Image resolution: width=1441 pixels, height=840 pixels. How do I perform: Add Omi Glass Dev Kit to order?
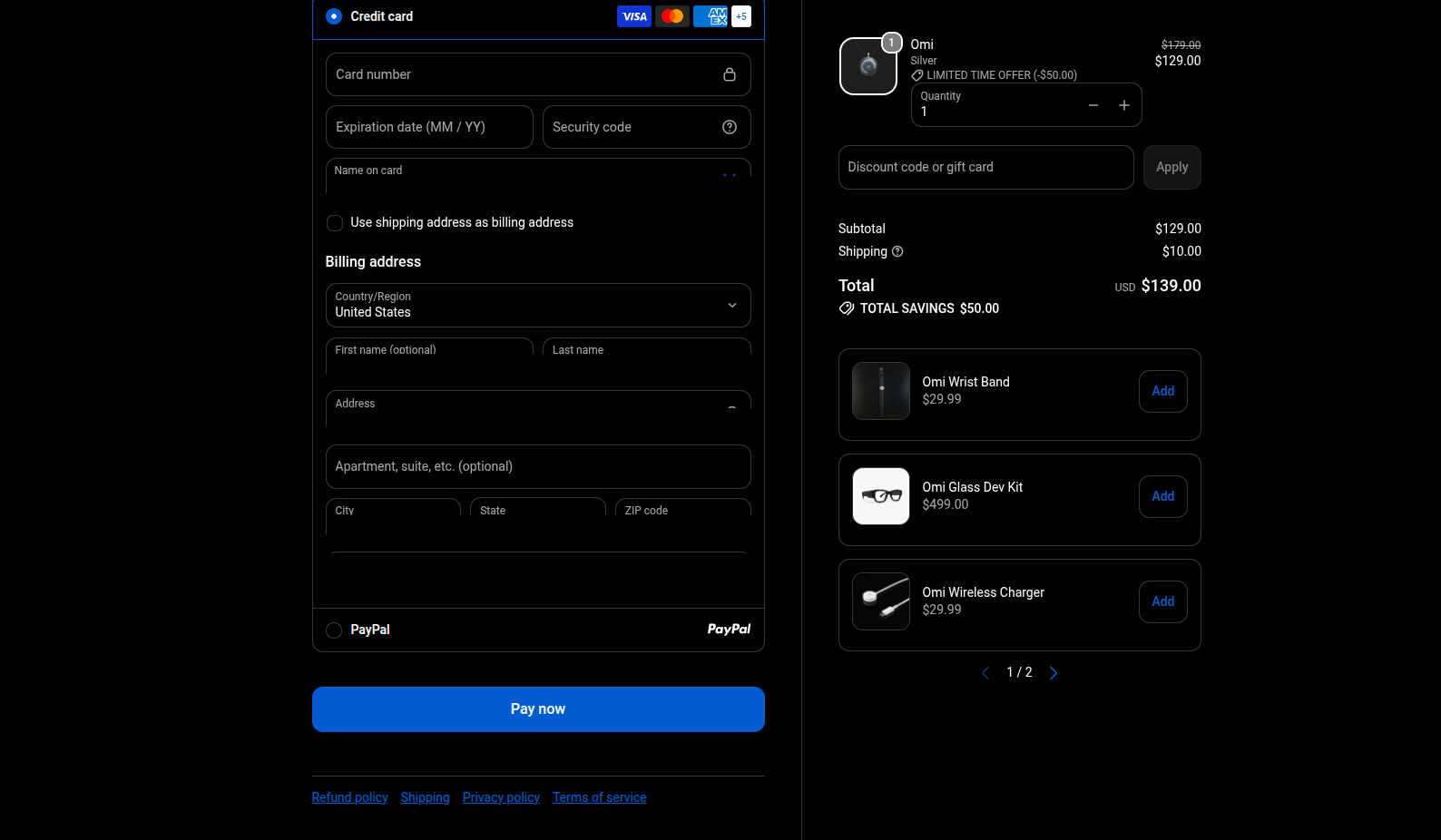pyautogui.click(x=1163, y=496)
